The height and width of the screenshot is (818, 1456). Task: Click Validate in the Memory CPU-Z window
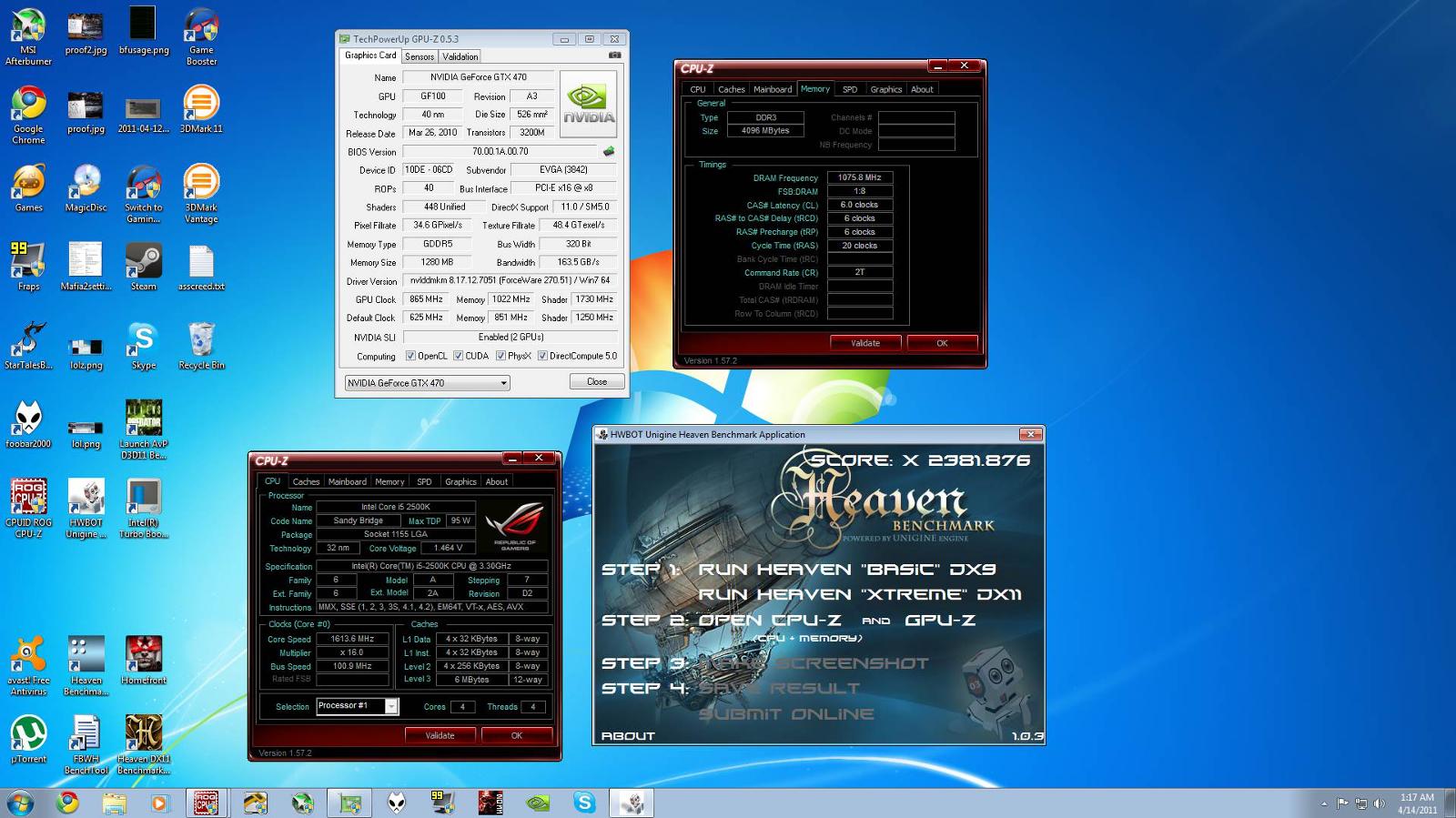[865, 343]
